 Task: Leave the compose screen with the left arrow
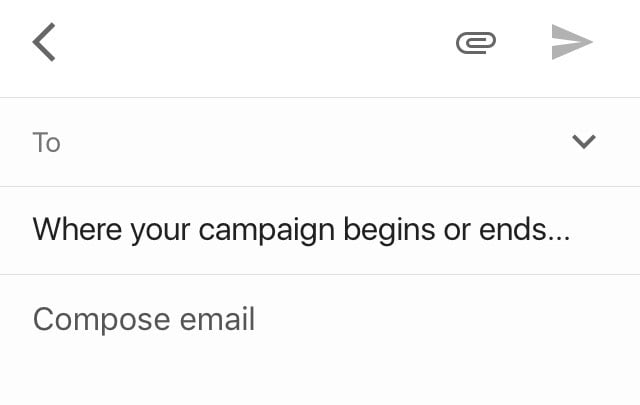(x=44, y=43)
